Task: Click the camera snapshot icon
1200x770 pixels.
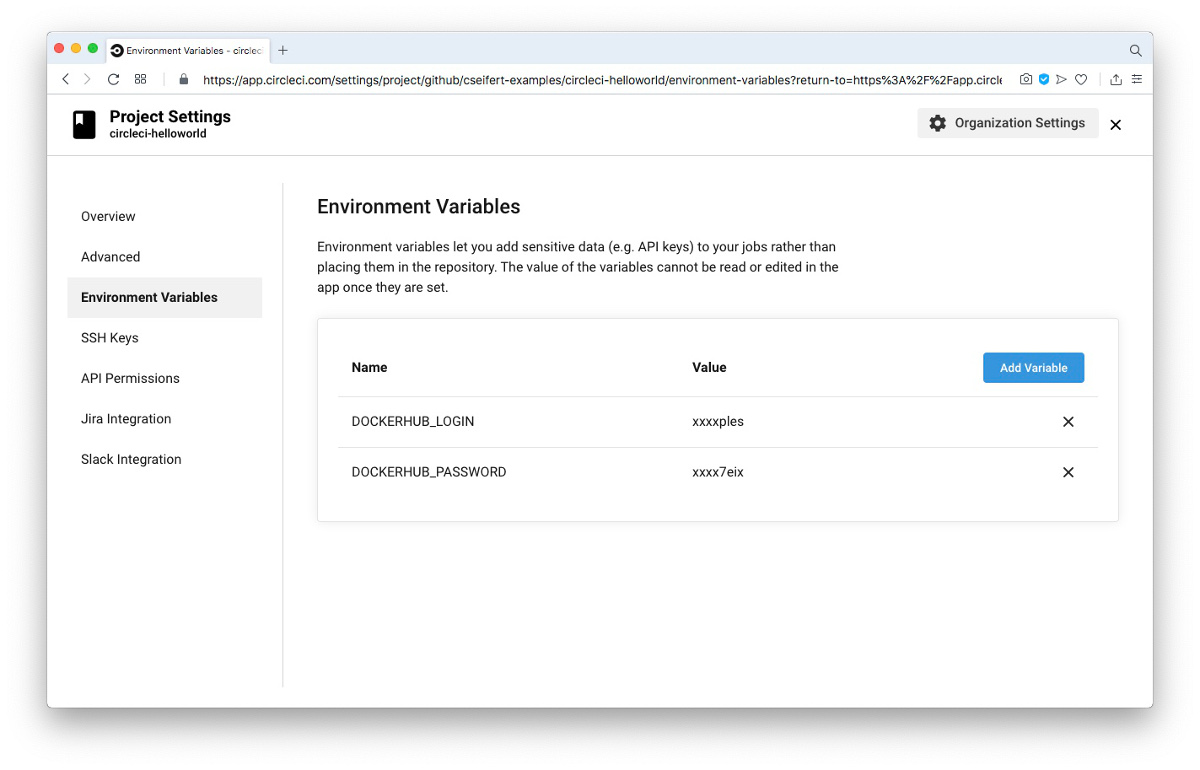Action: pos(1026,79)
